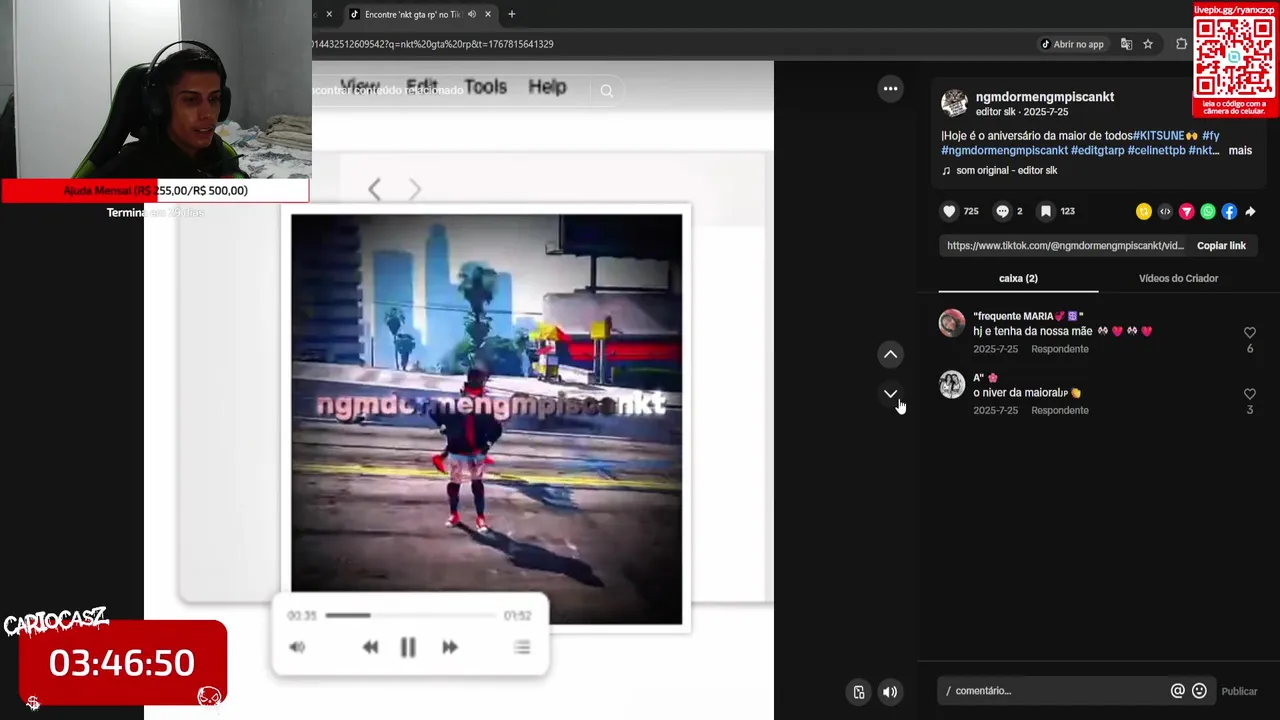Screen dimensions: 1280x720
Task: Bookmark the page with the star icon
Action: tap(1148, 44)
